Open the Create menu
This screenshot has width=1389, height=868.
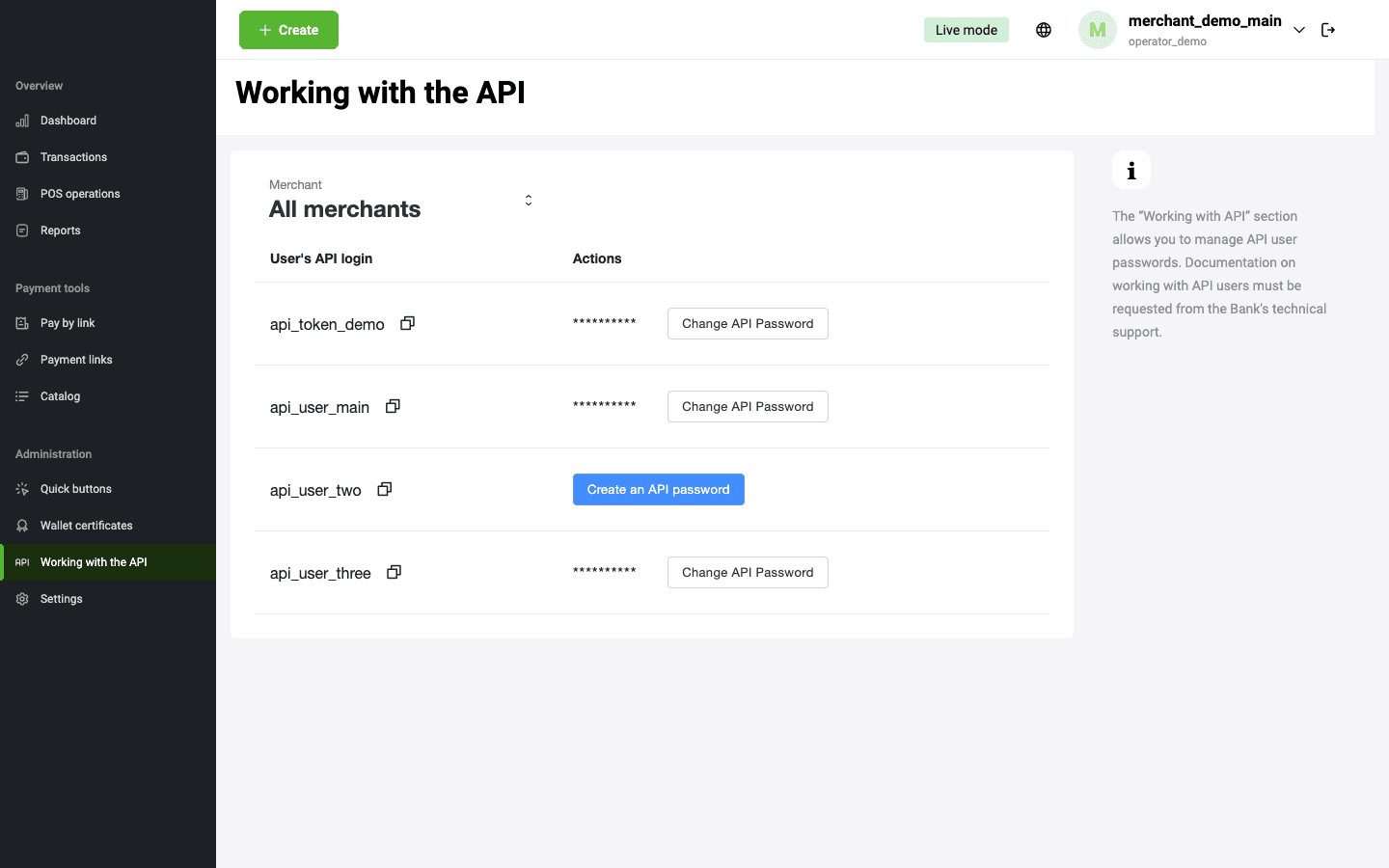point(288,30)
